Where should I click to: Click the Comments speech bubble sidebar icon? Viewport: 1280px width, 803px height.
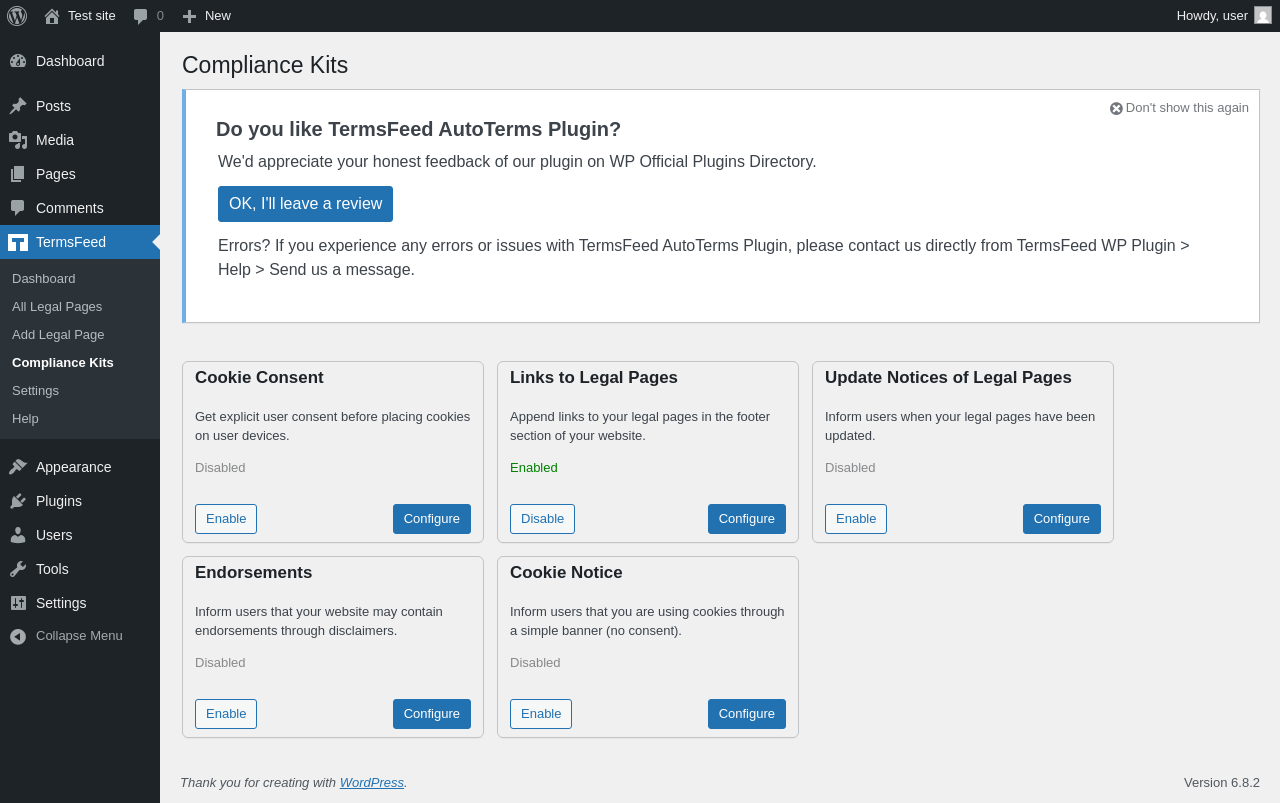(x=18, y=208)
